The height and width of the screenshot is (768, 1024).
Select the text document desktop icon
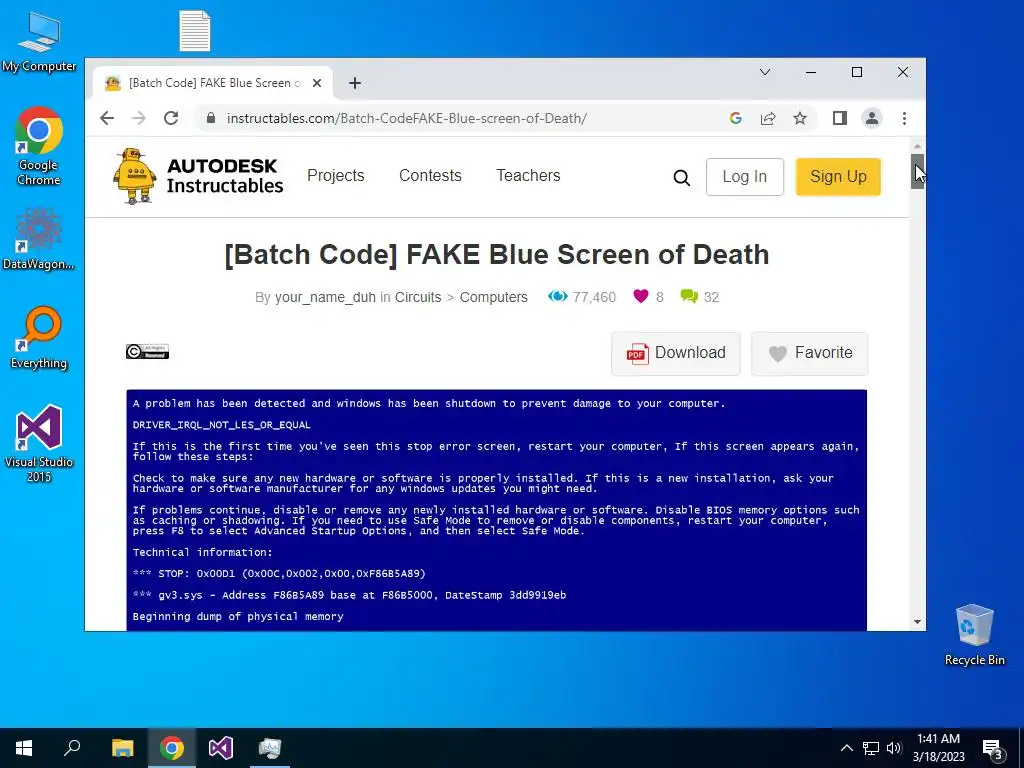(x=195, y=31)
